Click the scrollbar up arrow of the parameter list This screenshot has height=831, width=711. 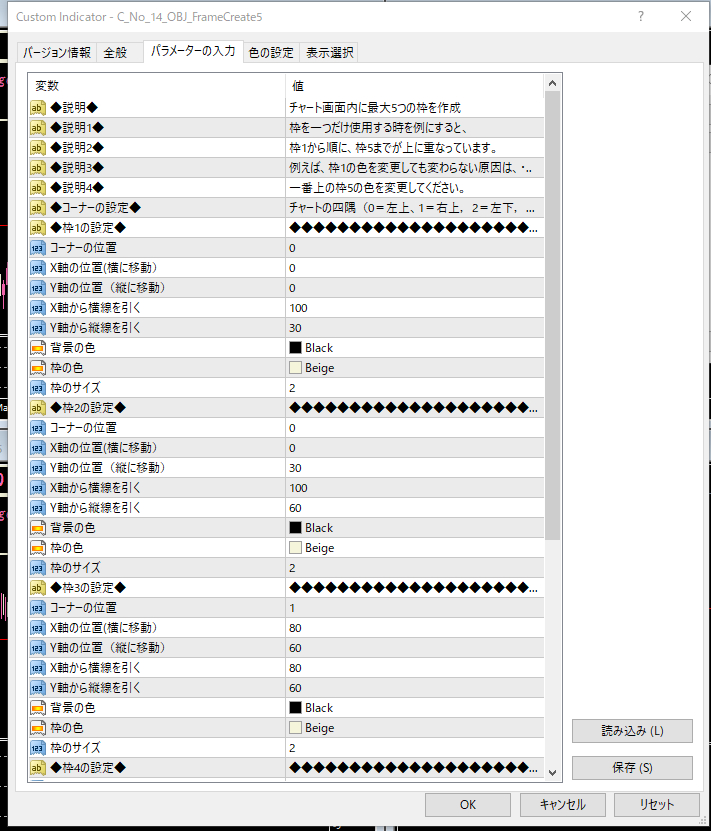click(552, 83)
